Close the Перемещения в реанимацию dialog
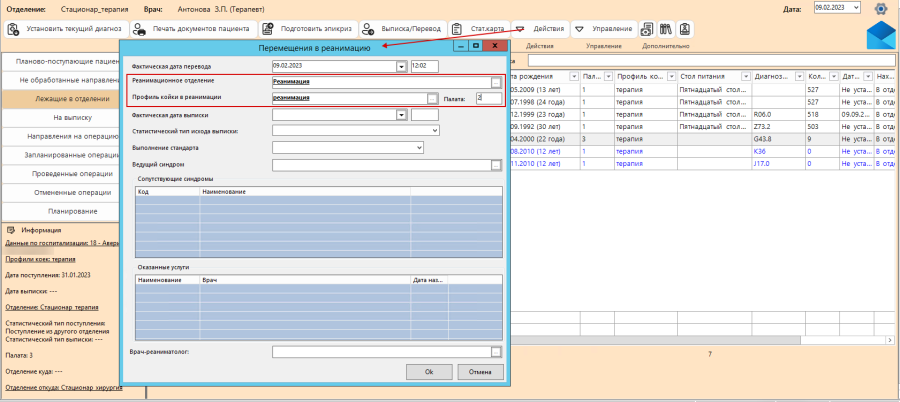The image size is (900, 402). [x=494, y=45]
